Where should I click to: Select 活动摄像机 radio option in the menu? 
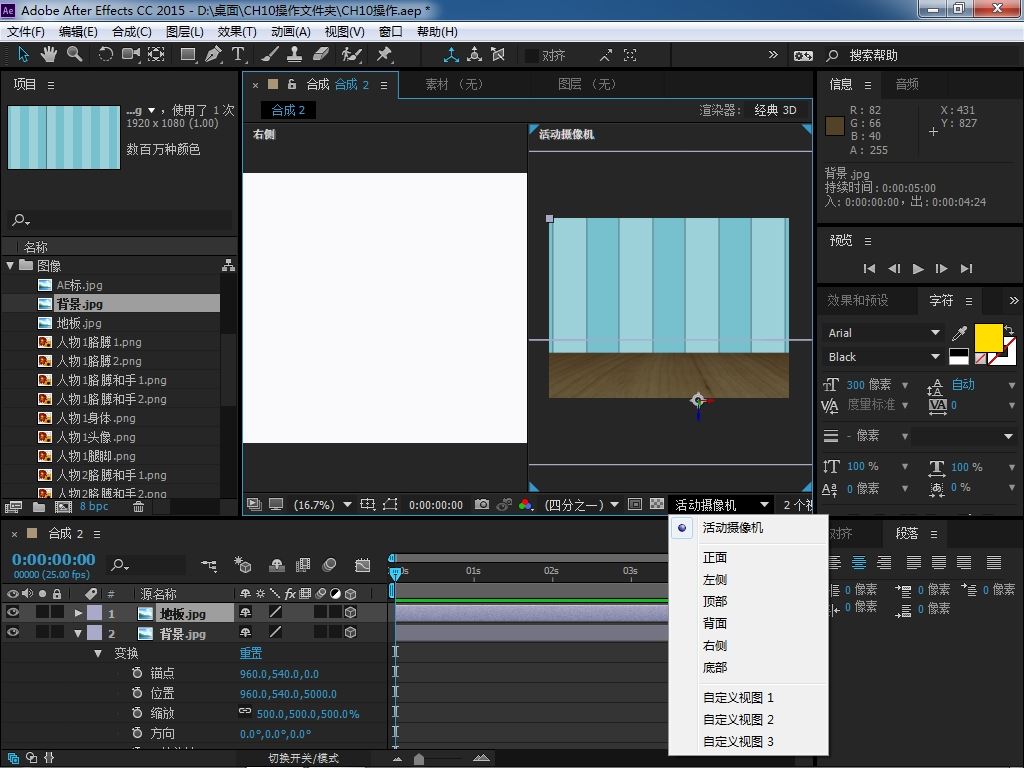coord(682,528)
